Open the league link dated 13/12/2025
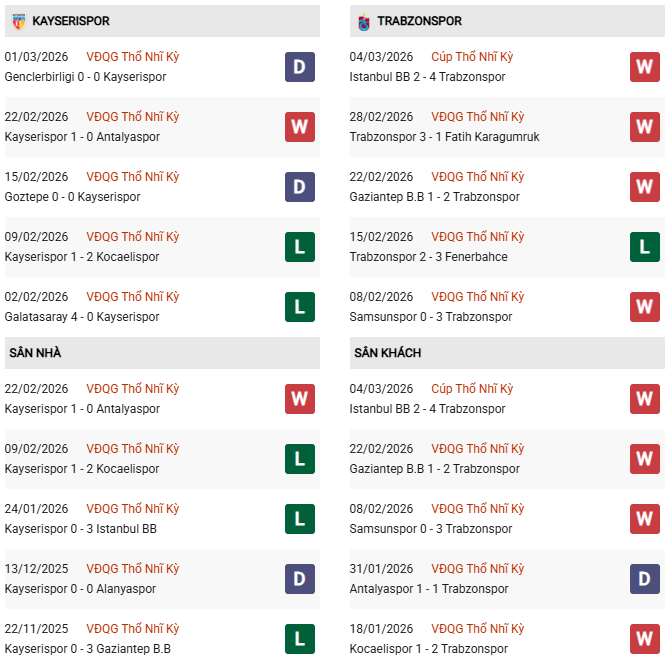The image size is (670, 672). coord(133,569)
